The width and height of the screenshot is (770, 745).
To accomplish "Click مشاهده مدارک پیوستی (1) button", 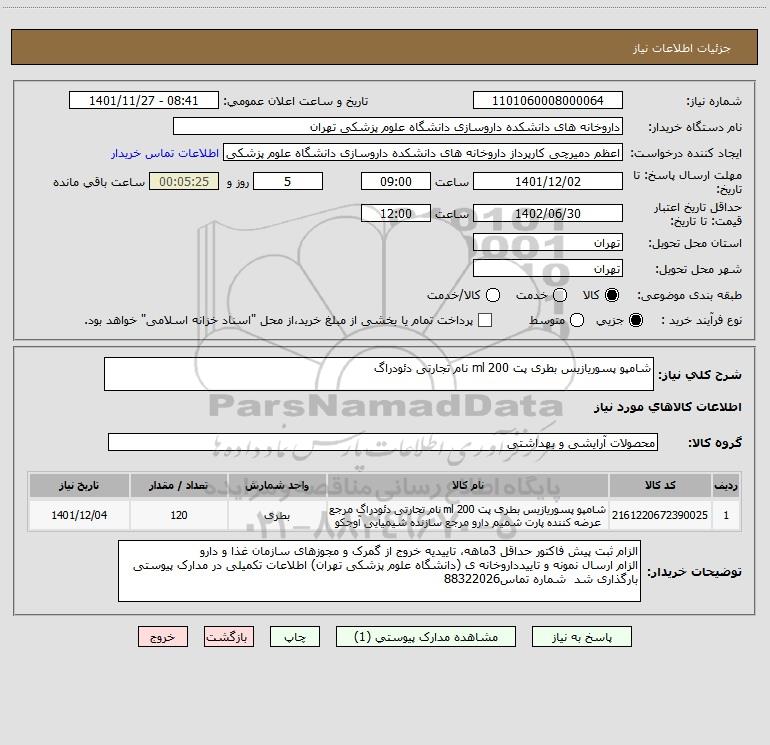I will point(426,636).
